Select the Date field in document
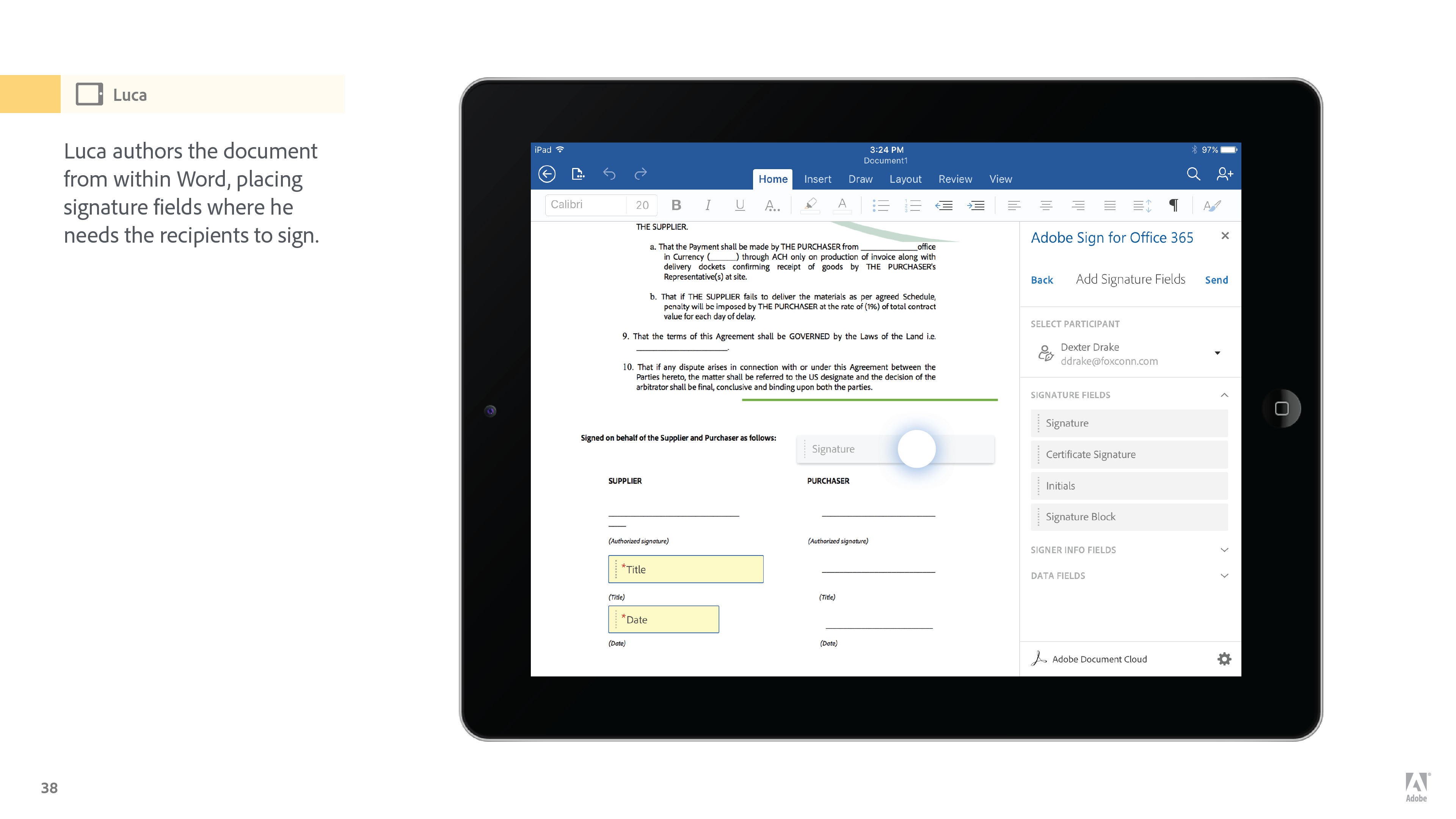The height and width of the screenshot is (819, 1456). (x=664, y=620)
